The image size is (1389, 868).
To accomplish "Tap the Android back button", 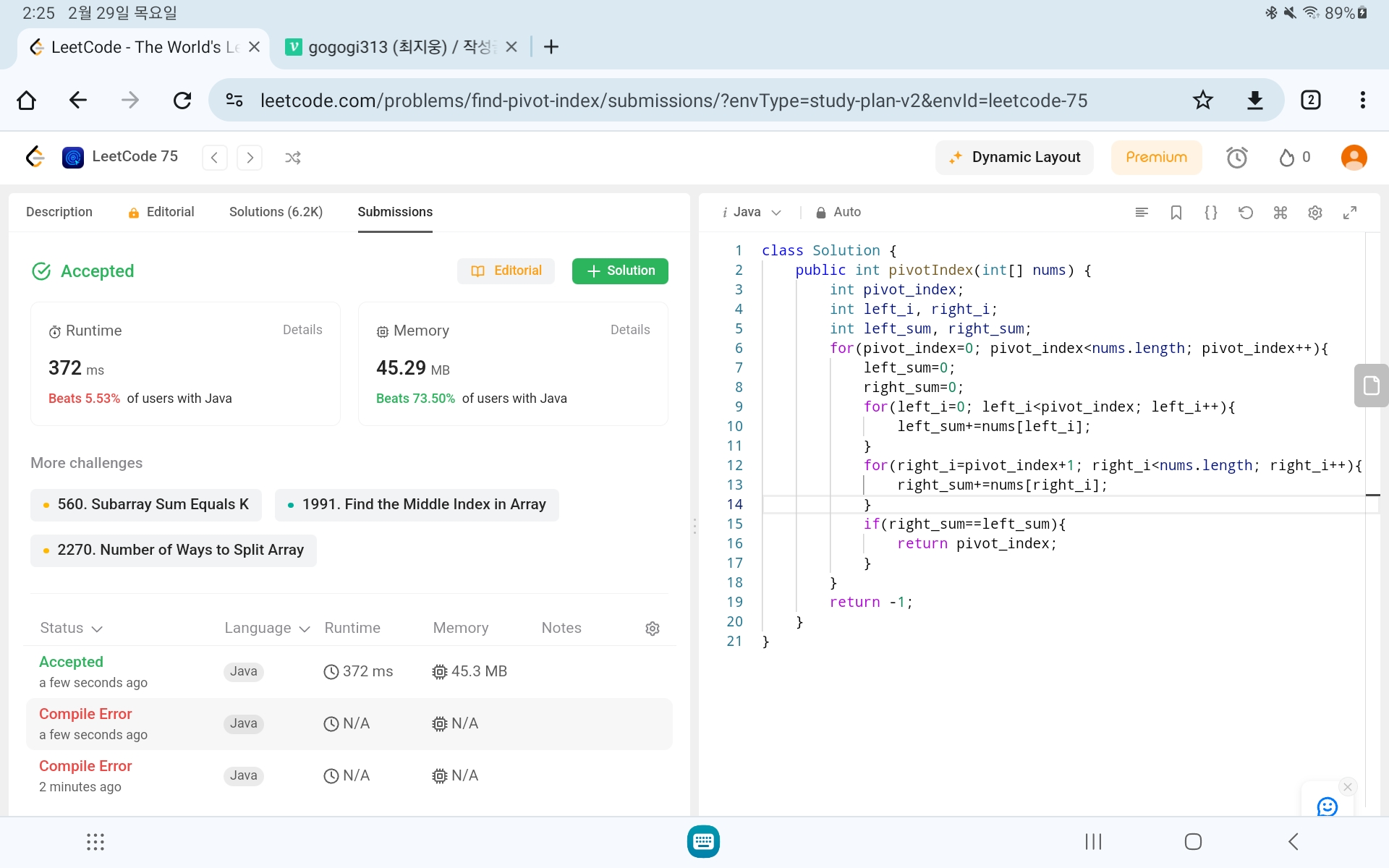I will 1294,842.
